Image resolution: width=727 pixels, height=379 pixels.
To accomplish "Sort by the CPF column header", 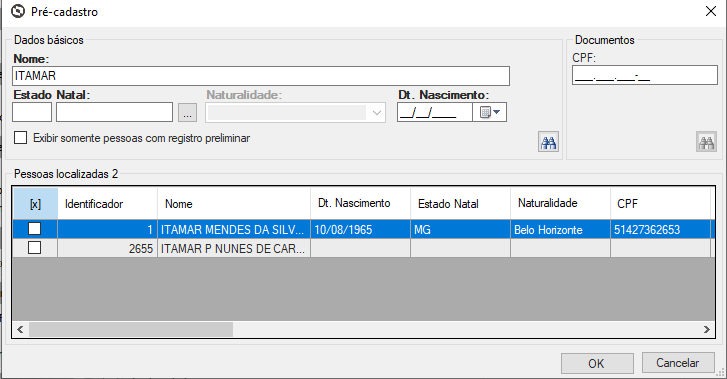I will coord(660,204).
